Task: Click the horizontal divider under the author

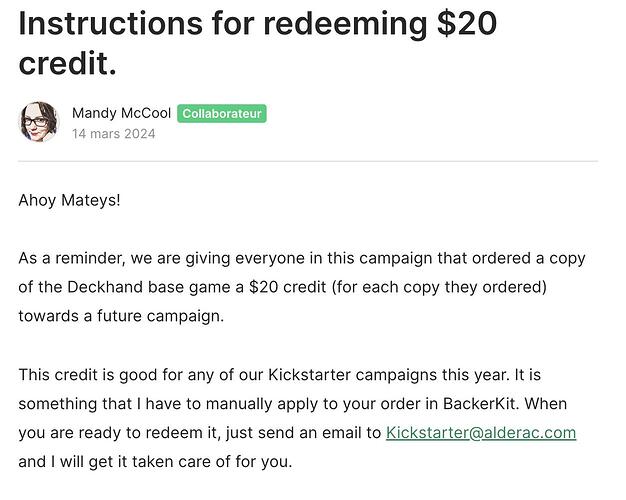Action: coord(308,161)
